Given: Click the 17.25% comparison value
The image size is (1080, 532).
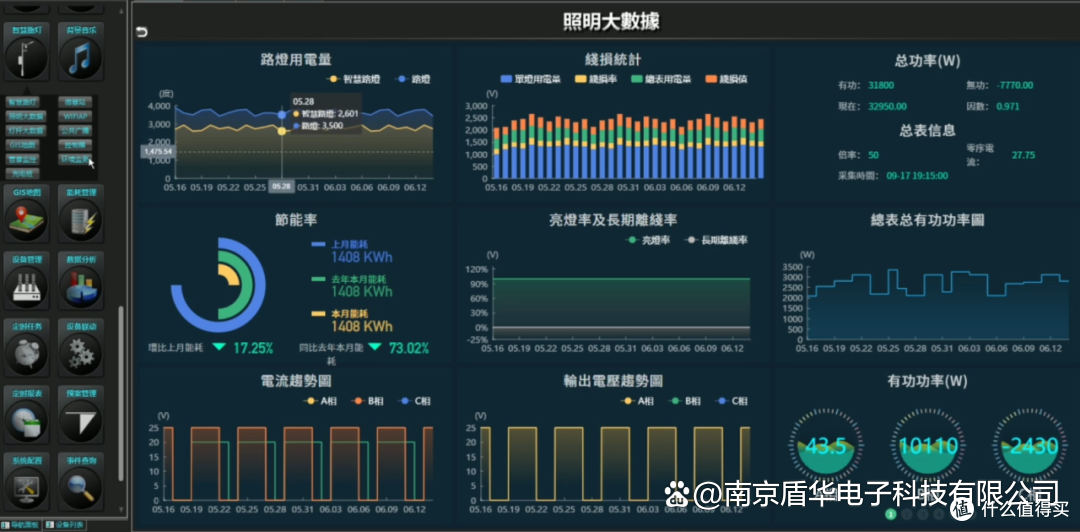Looking at the screenshot, I should click(x=253, y=348).
